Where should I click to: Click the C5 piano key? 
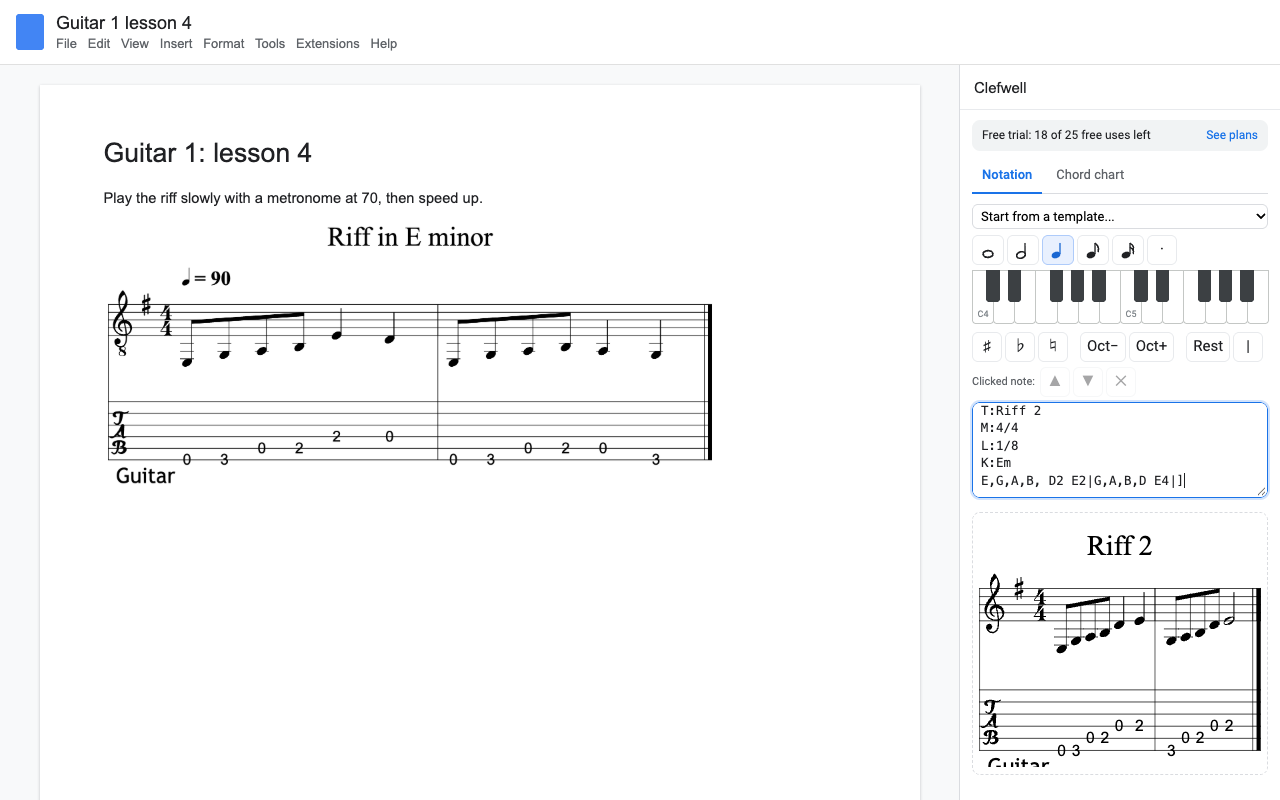click(1131, 313)
